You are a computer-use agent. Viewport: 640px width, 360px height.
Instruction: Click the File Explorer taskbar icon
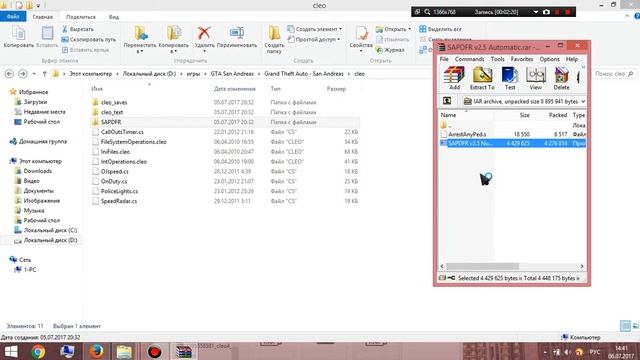tap(124, 351)
